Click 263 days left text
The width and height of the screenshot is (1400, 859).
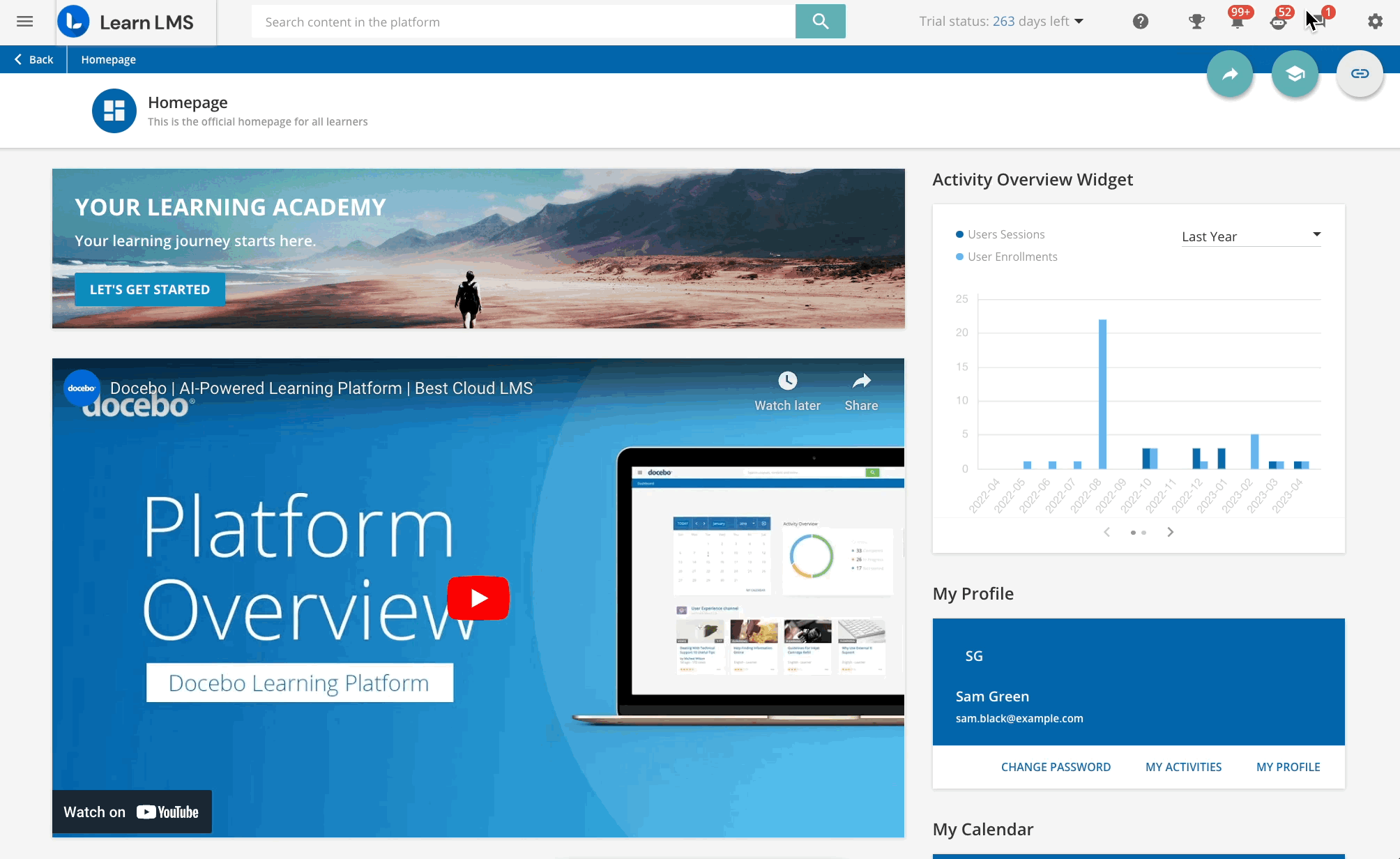click(1030, 22)
